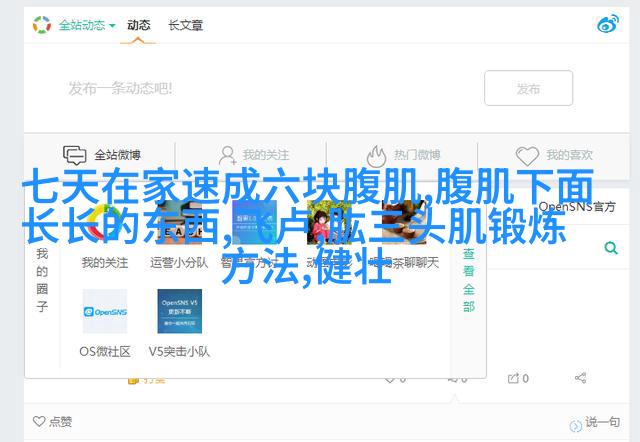Click the Weibo logo icon
The width and height of the screenshot is (640, 442).
coord(607,24)
